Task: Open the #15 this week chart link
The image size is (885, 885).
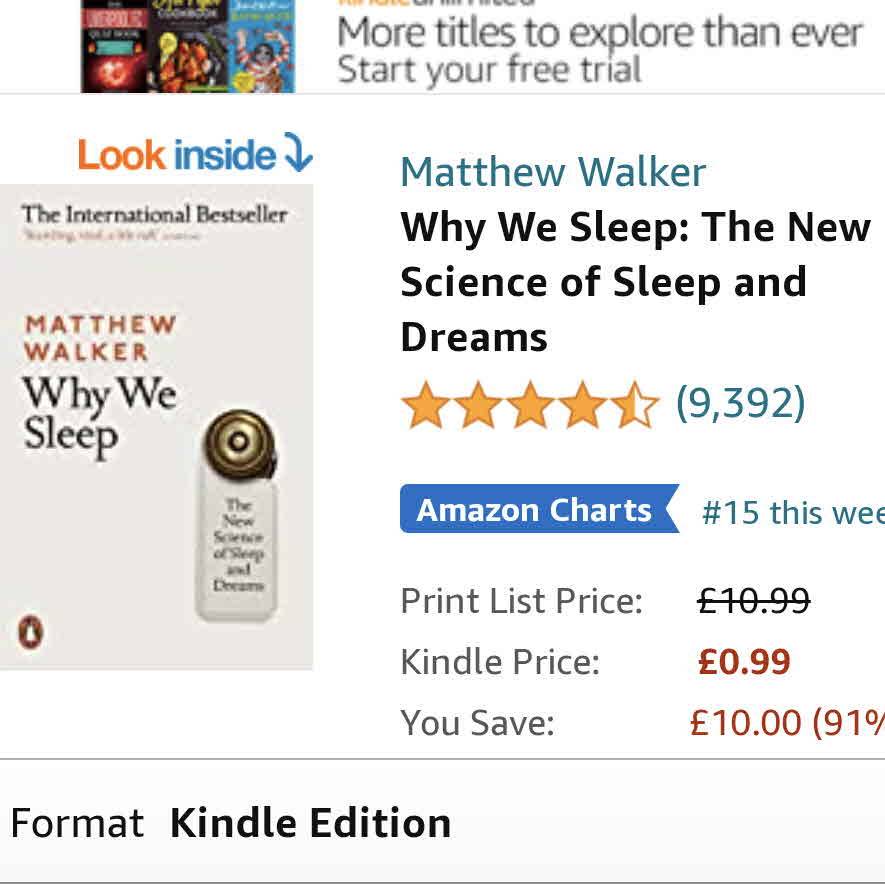Action: click(x=792, y=513)
